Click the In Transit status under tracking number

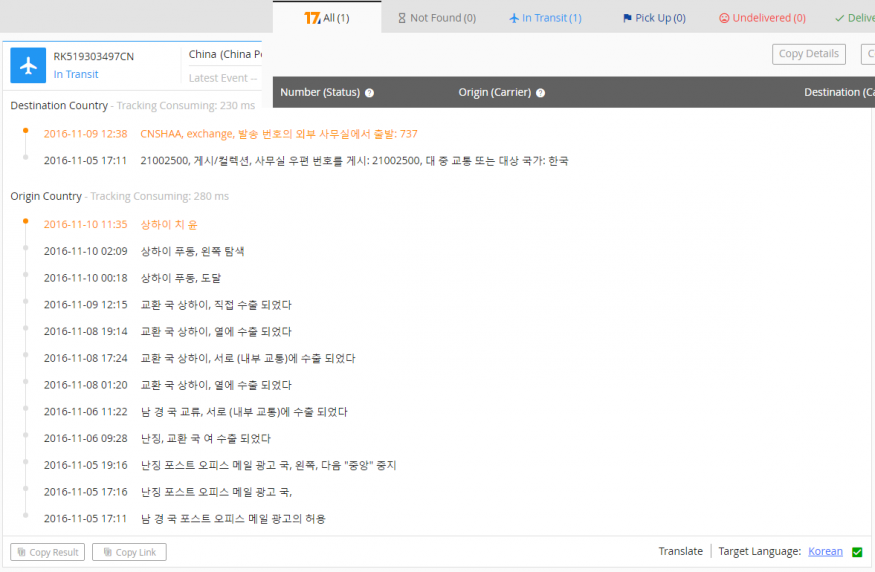(76, 74)
